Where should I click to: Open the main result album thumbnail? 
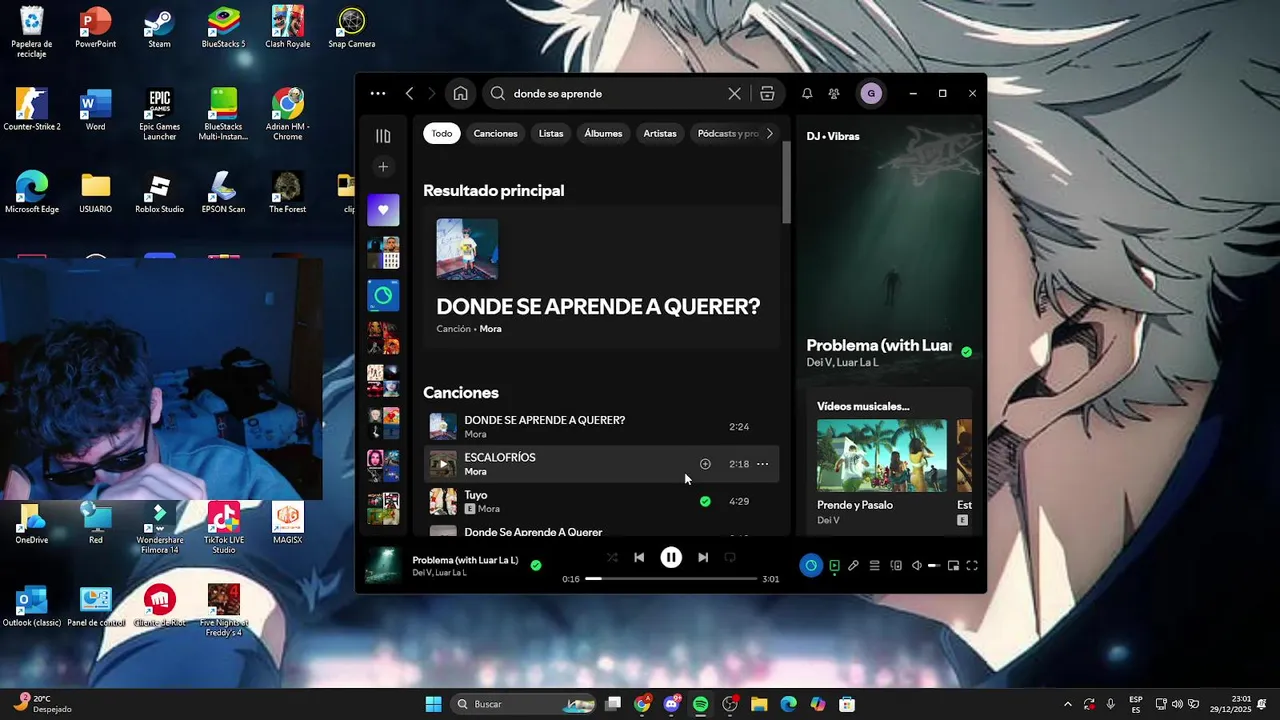tap(467, 249)
